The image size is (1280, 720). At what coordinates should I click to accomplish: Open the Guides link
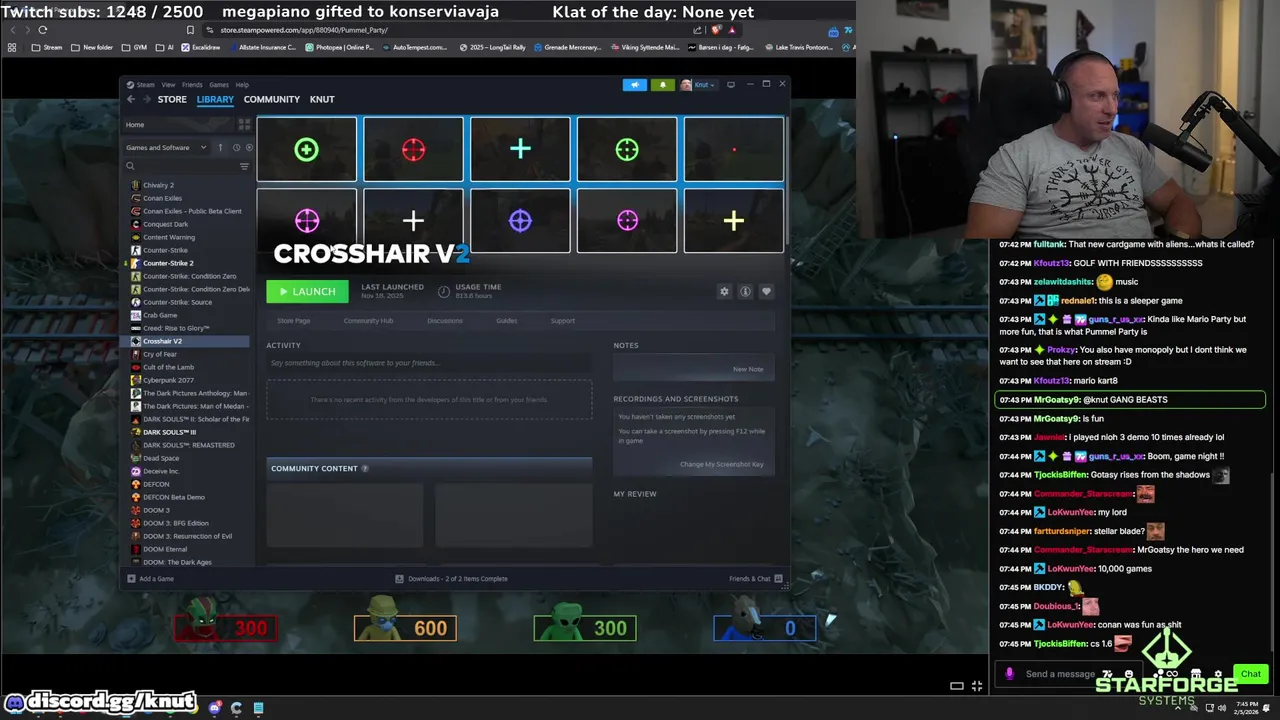507,321
